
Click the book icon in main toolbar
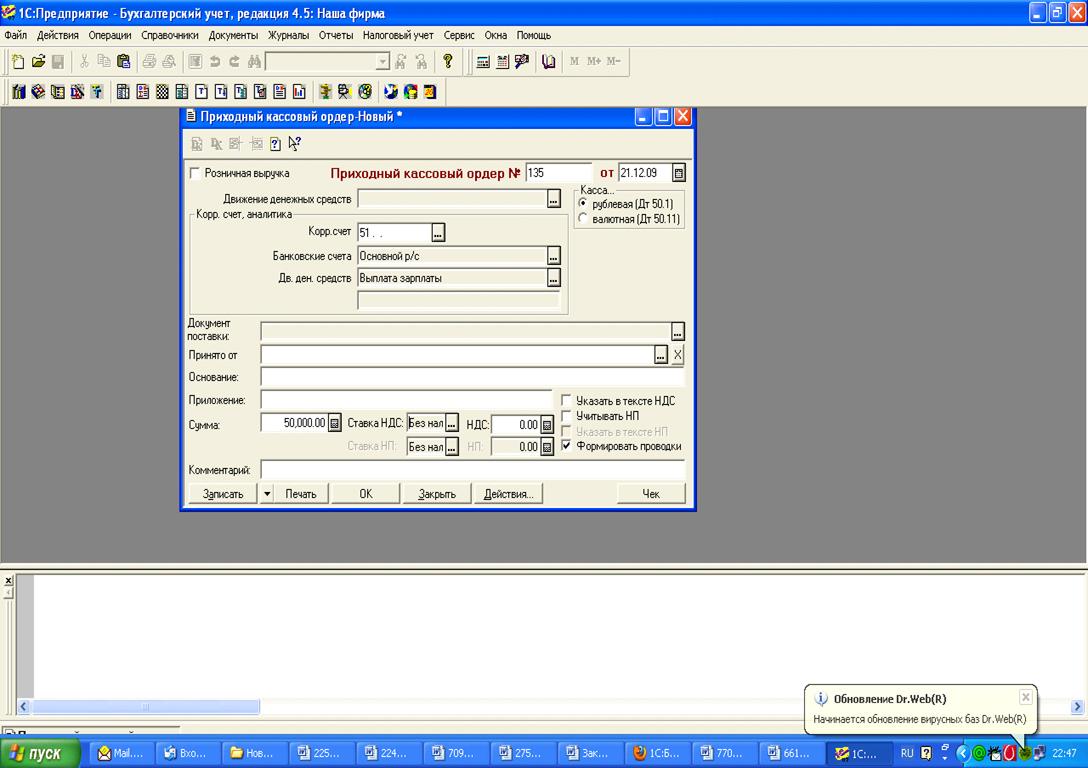pyautogui.click(x=548, y=62)
